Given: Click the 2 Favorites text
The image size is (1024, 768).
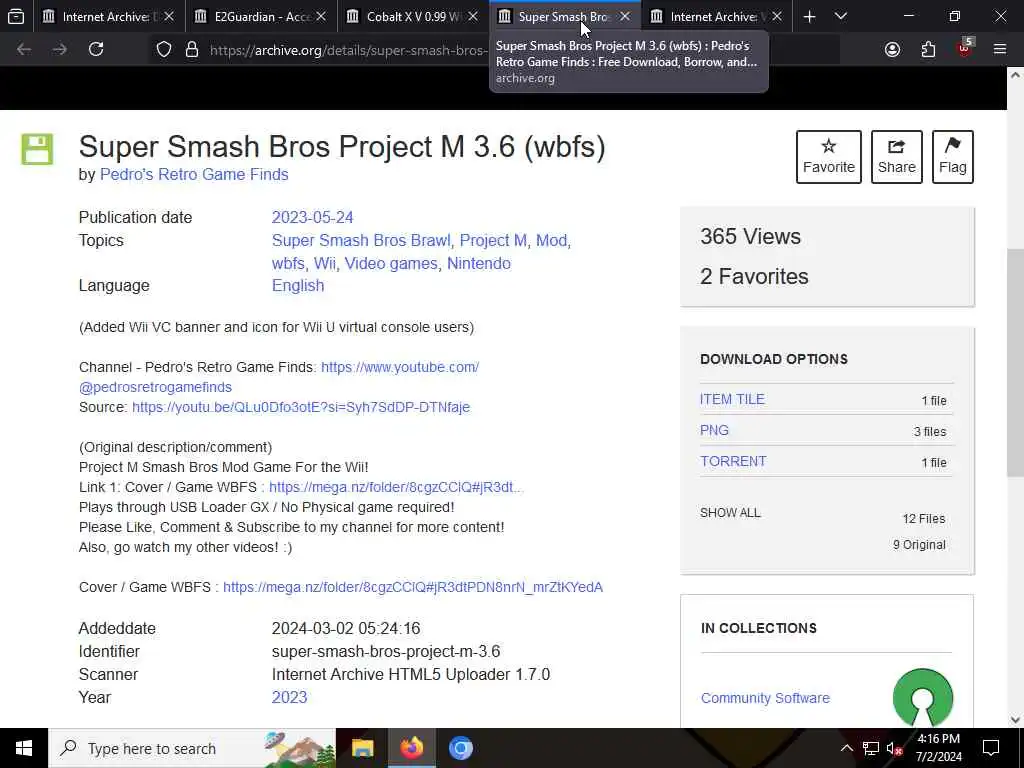Looking at the screenshot, I should click(754, 276).
